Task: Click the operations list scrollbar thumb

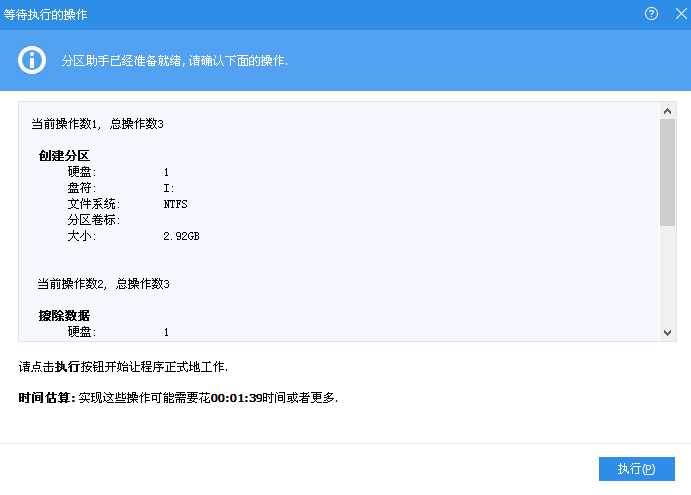Action: click(x=667, y=172)
